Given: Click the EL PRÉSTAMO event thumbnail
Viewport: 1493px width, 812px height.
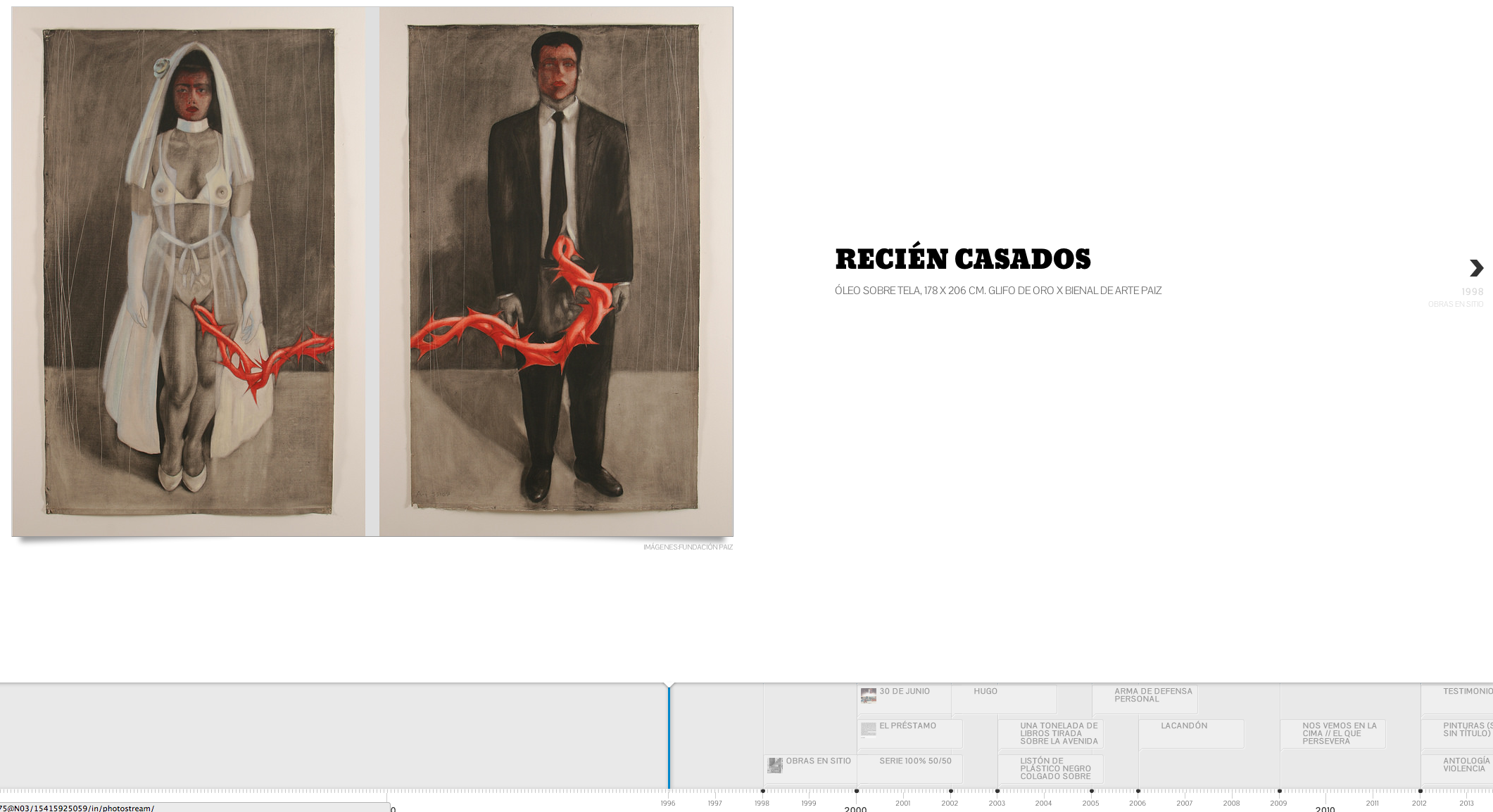Looking at the screenshot, I should click(x=869, y=730).
